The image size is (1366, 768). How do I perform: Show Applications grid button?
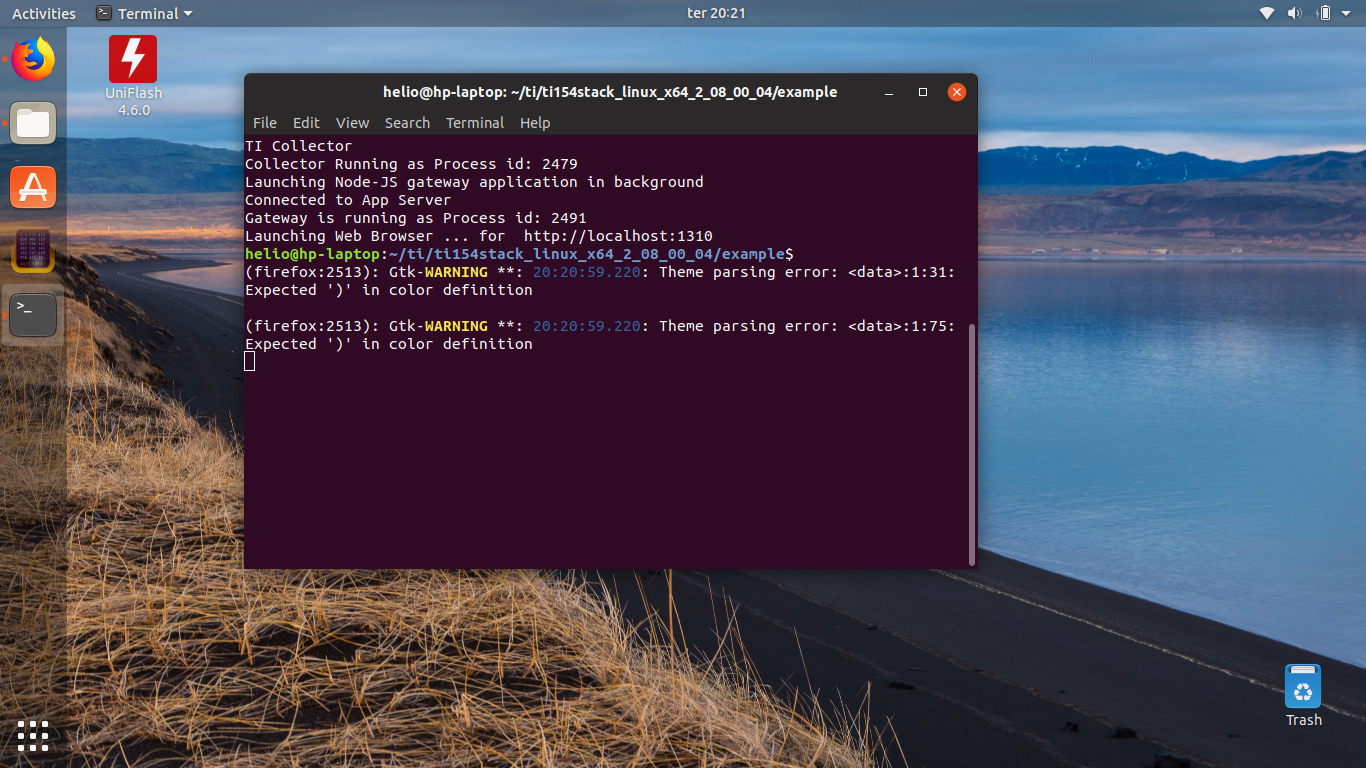[x=33, y=736]
